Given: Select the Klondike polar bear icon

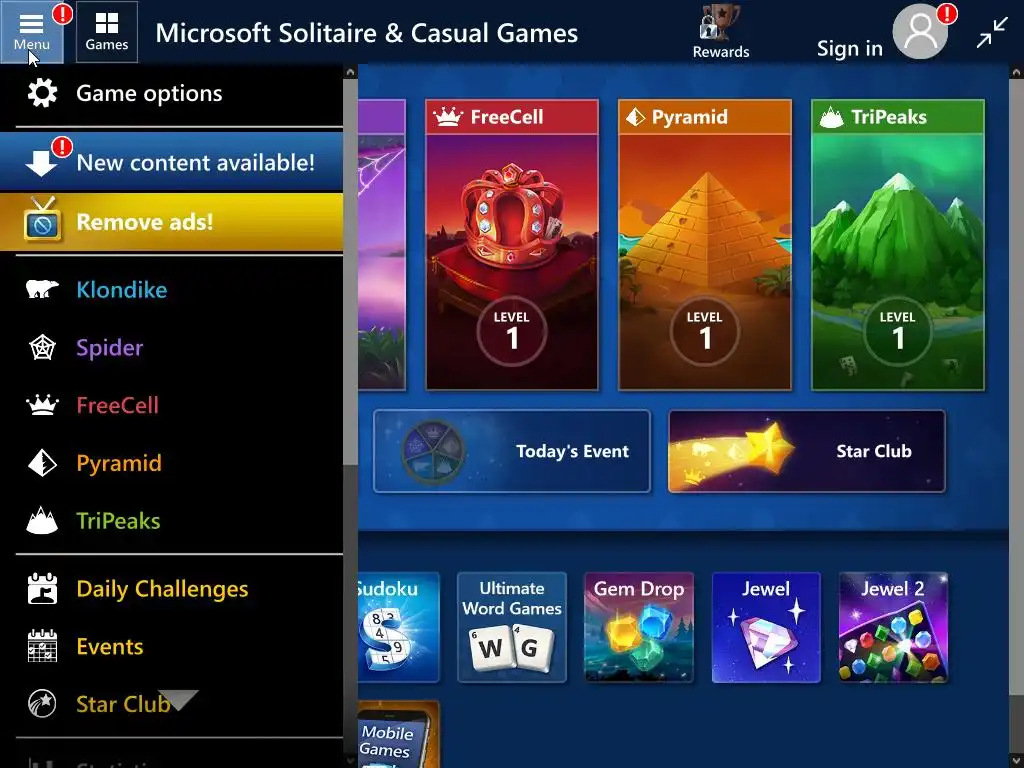Looking at the screenshot, I should [x=42, y=289].
